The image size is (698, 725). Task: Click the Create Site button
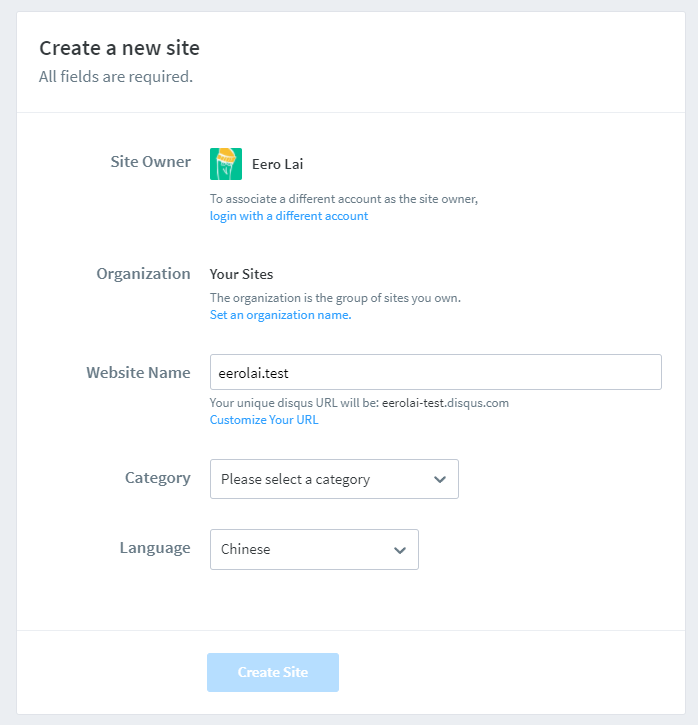[x=273, y=672]
